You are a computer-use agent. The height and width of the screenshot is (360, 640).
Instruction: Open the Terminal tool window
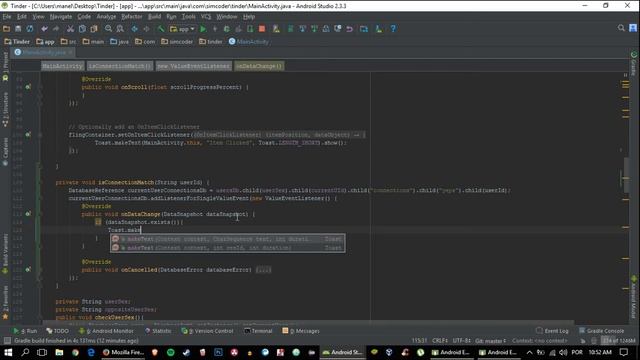[x=258, y=331]
